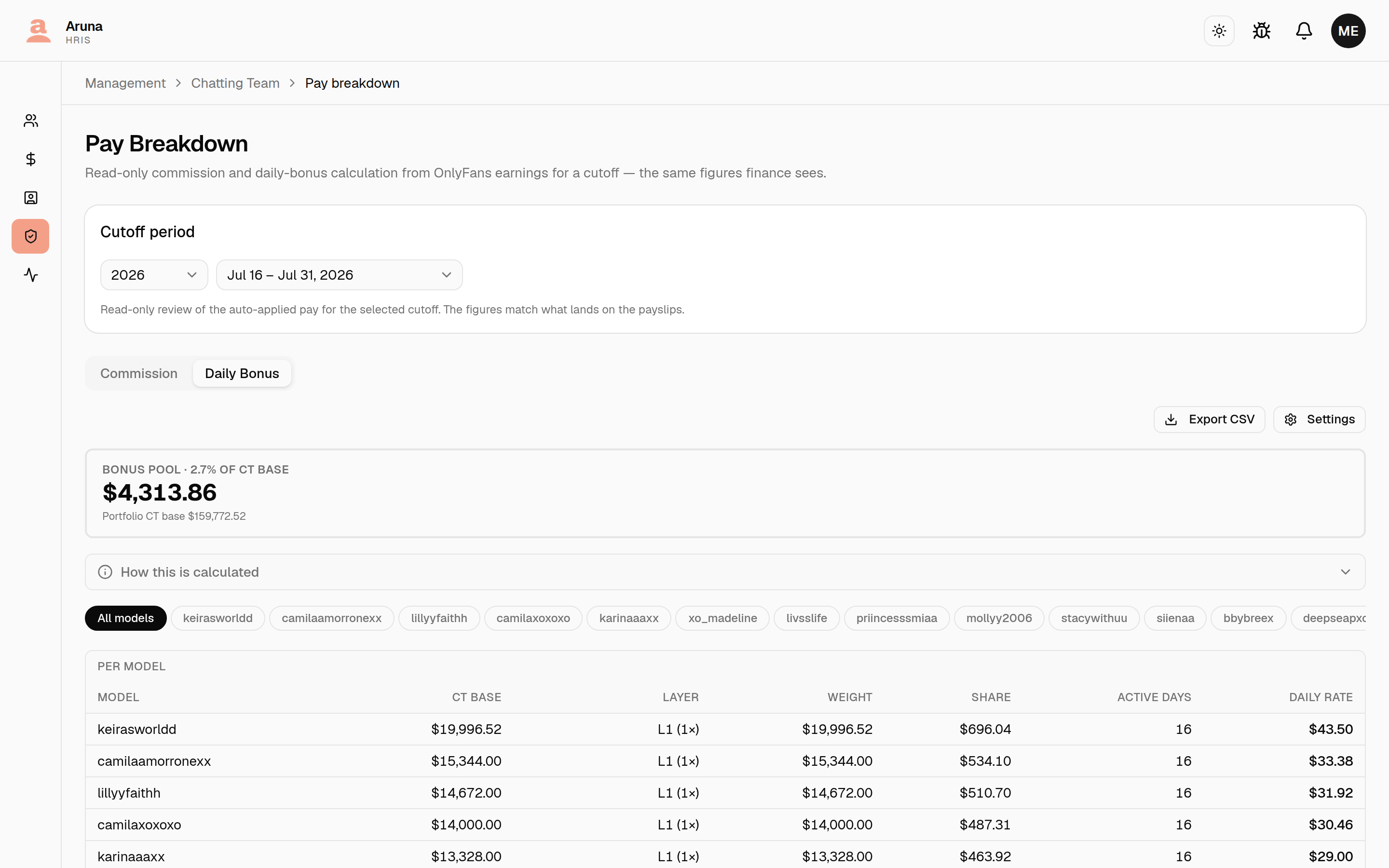Open the dollar sign sidebar icon
This screenshot has height=868, width=1389.
[31, 159]
